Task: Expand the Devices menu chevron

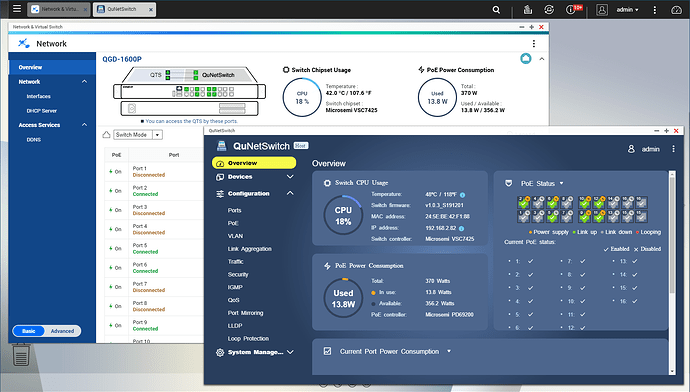Action: (290, 177)
